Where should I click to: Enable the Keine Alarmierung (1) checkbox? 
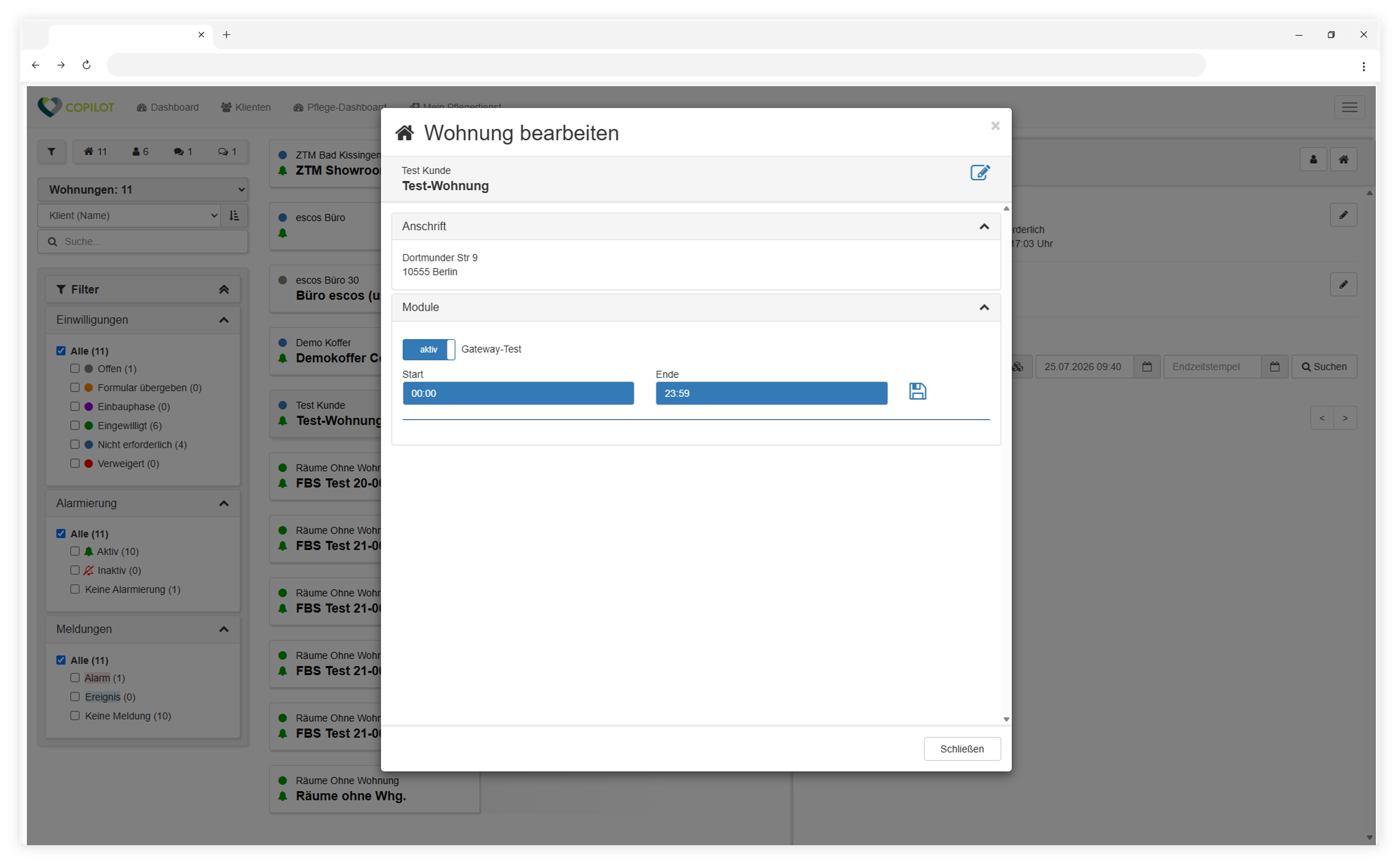click(x=74, y=589)
